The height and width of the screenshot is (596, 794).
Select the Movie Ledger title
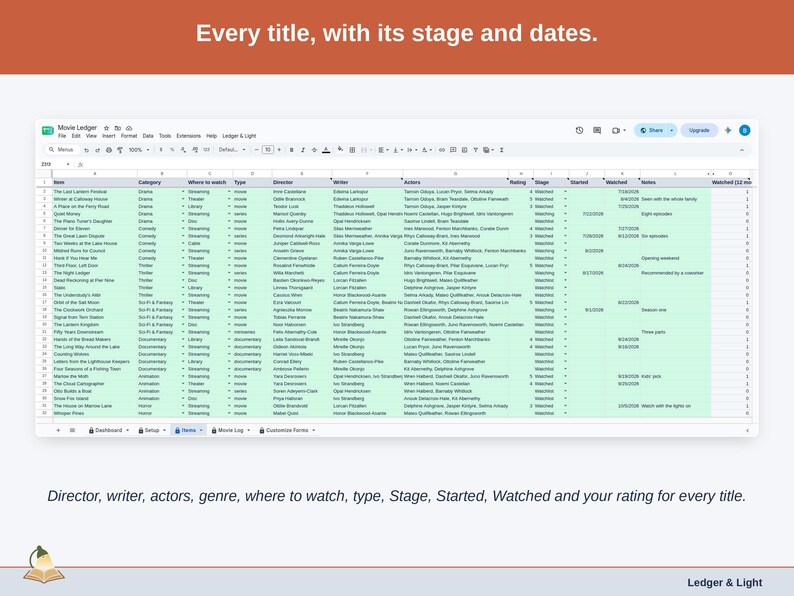point(77,128)
